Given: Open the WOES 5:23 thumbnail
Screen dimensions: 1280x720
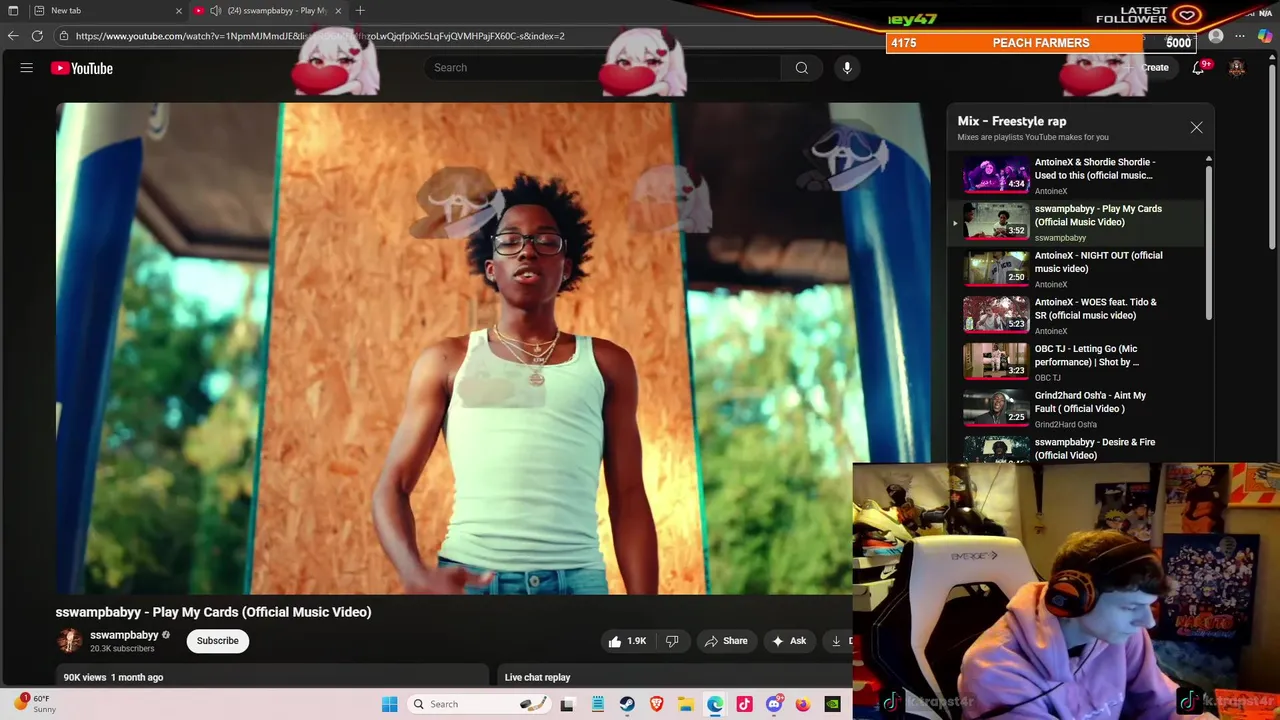Looking at the screenshot, I should pos(995,315).
